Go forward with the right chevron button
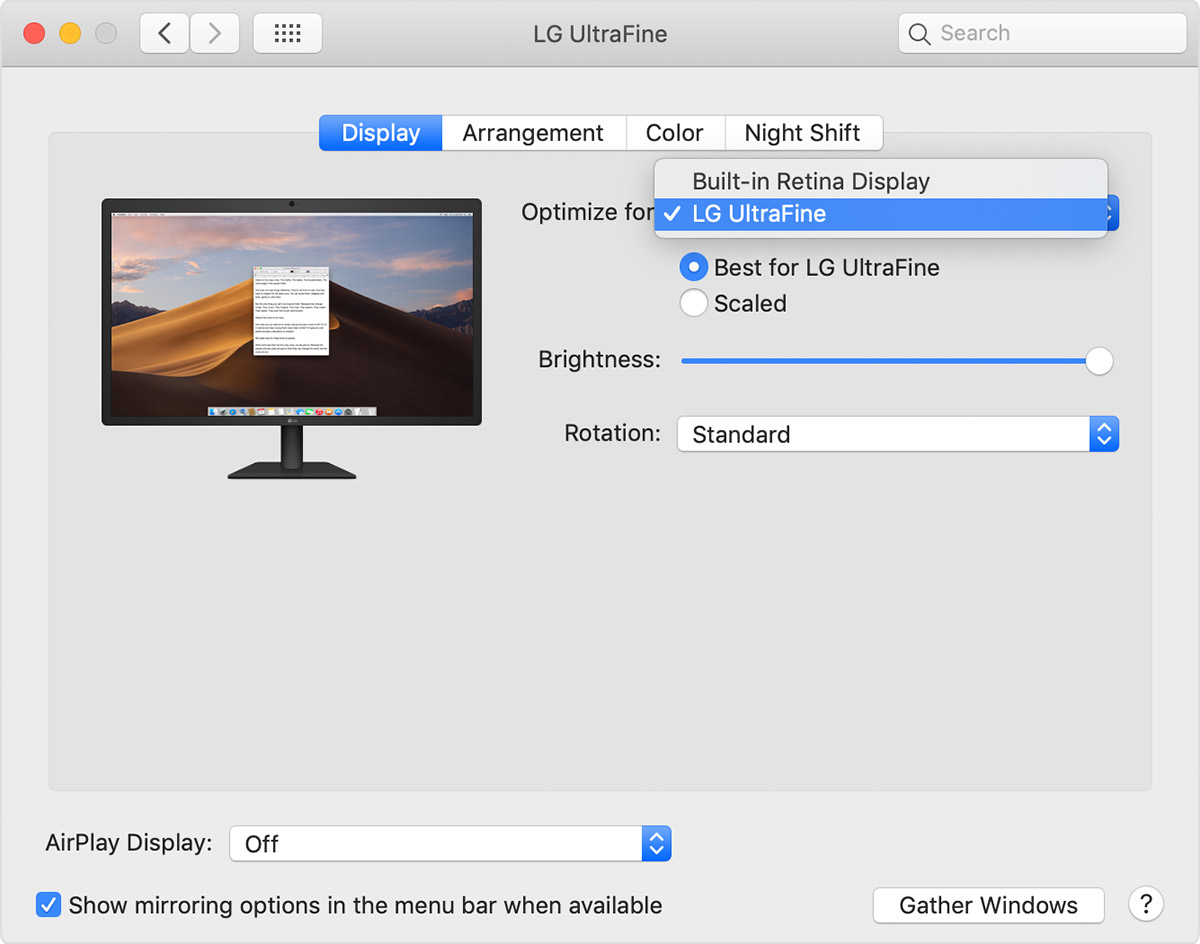This screenshot has width=1200, height=944. pos(215,33)
